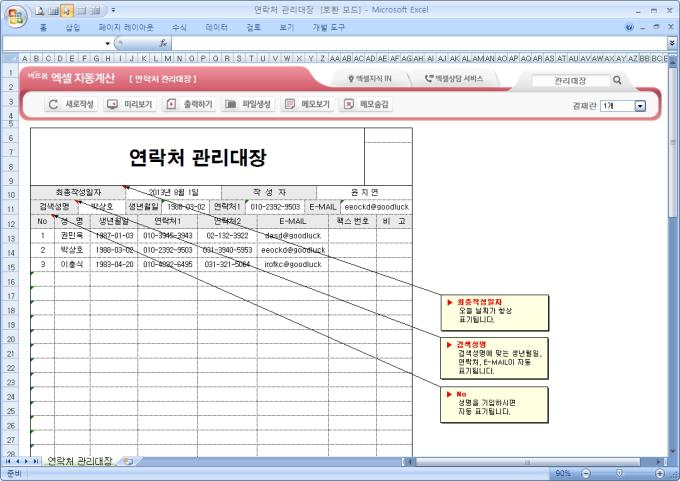Click the 파일생성 folder icon
680x481 pixels.
click(230, 104)
